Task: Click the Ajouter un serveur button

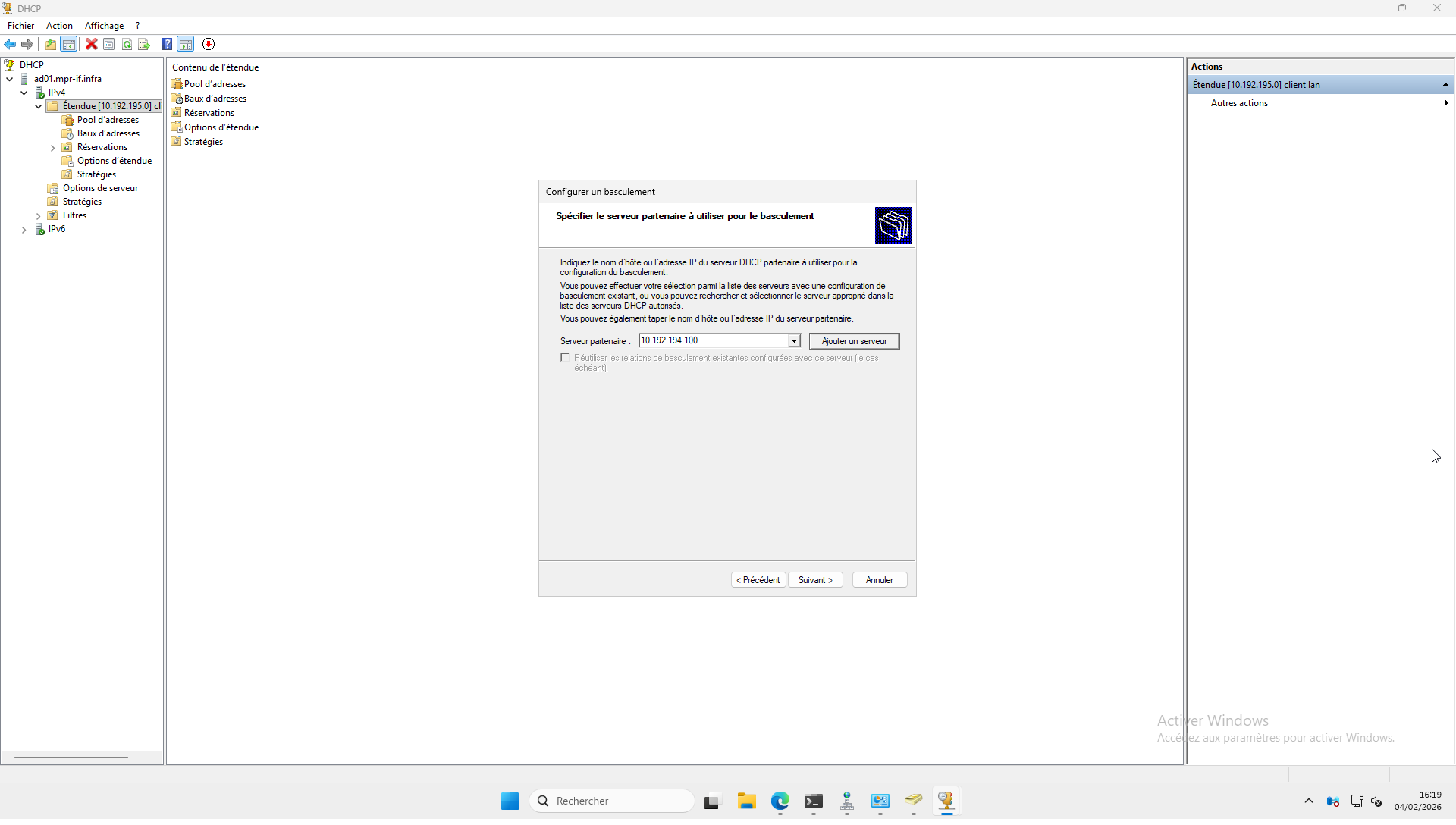Action: coord(854,341)
